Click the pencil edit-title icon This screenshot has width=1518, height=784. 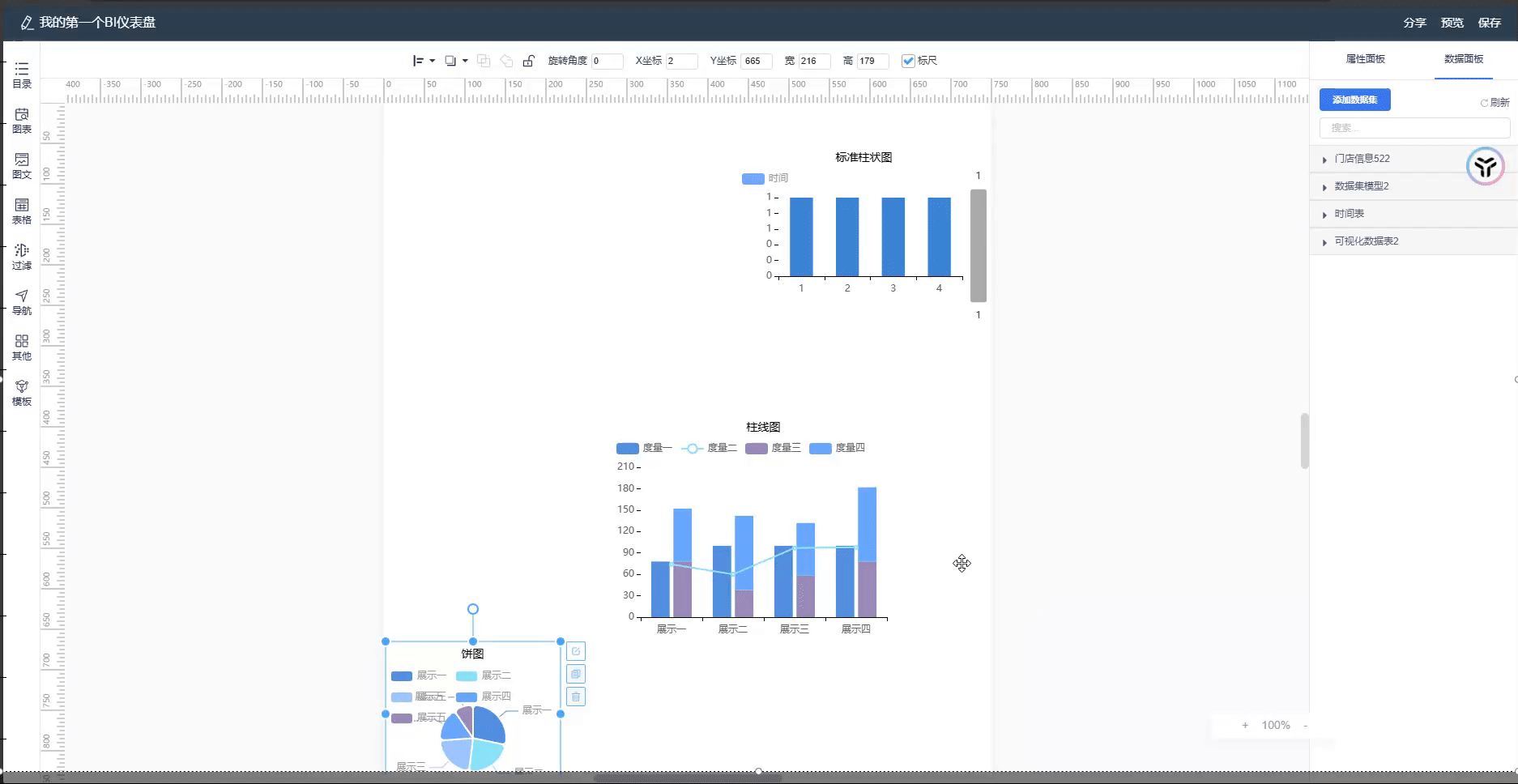27,23
